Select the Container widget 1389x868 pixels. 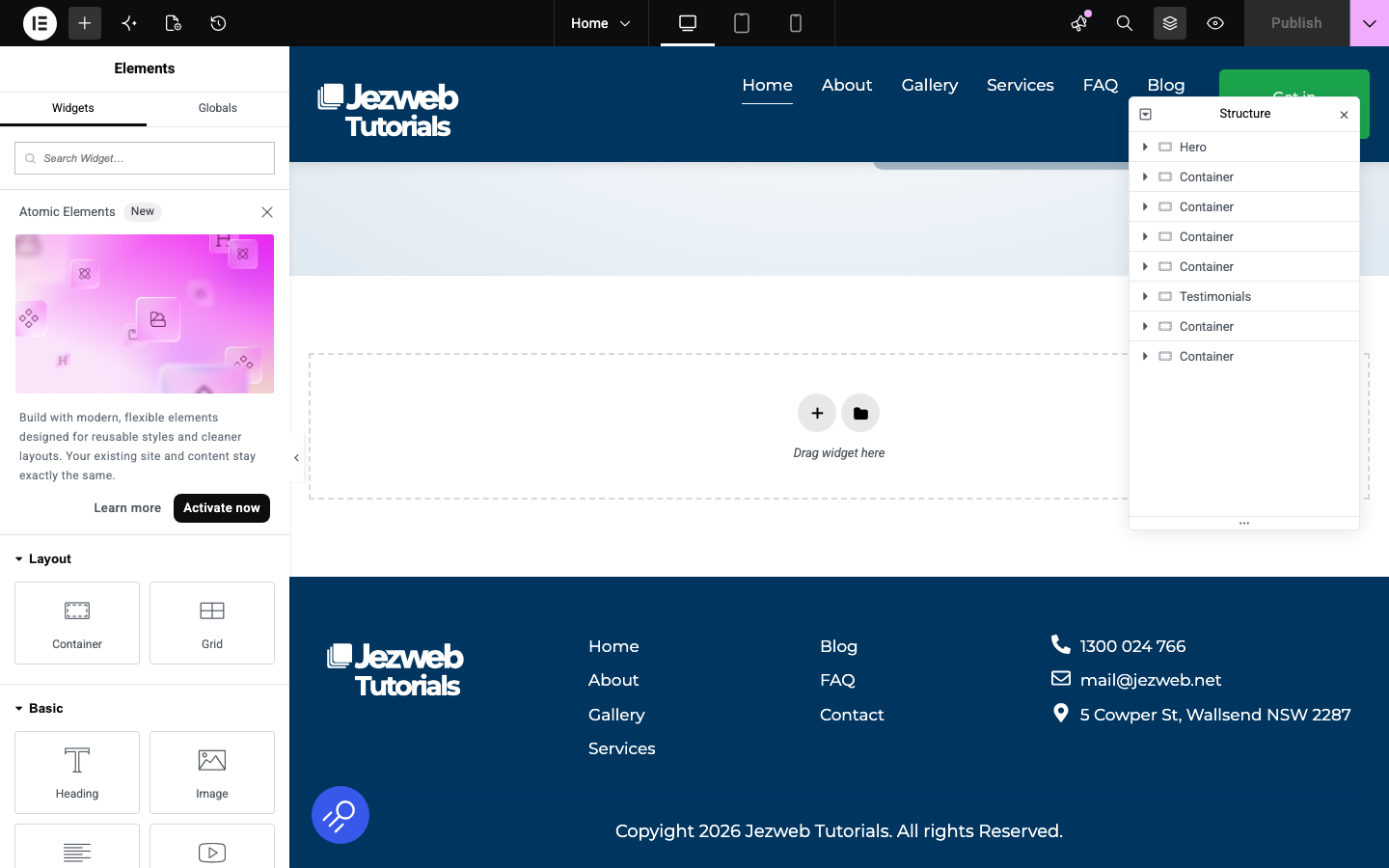(x=77, y=623)
